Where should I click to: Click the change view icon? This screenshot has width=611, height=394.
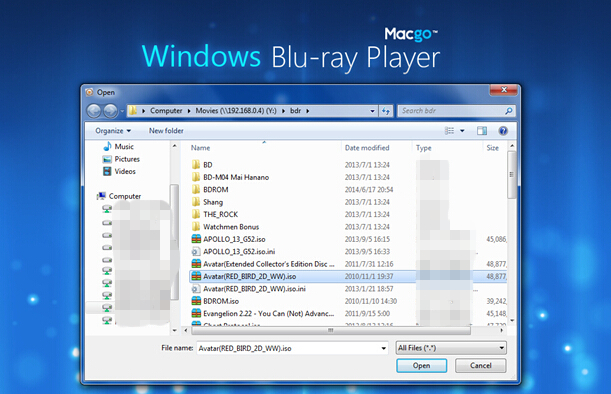tap(449, 131)
